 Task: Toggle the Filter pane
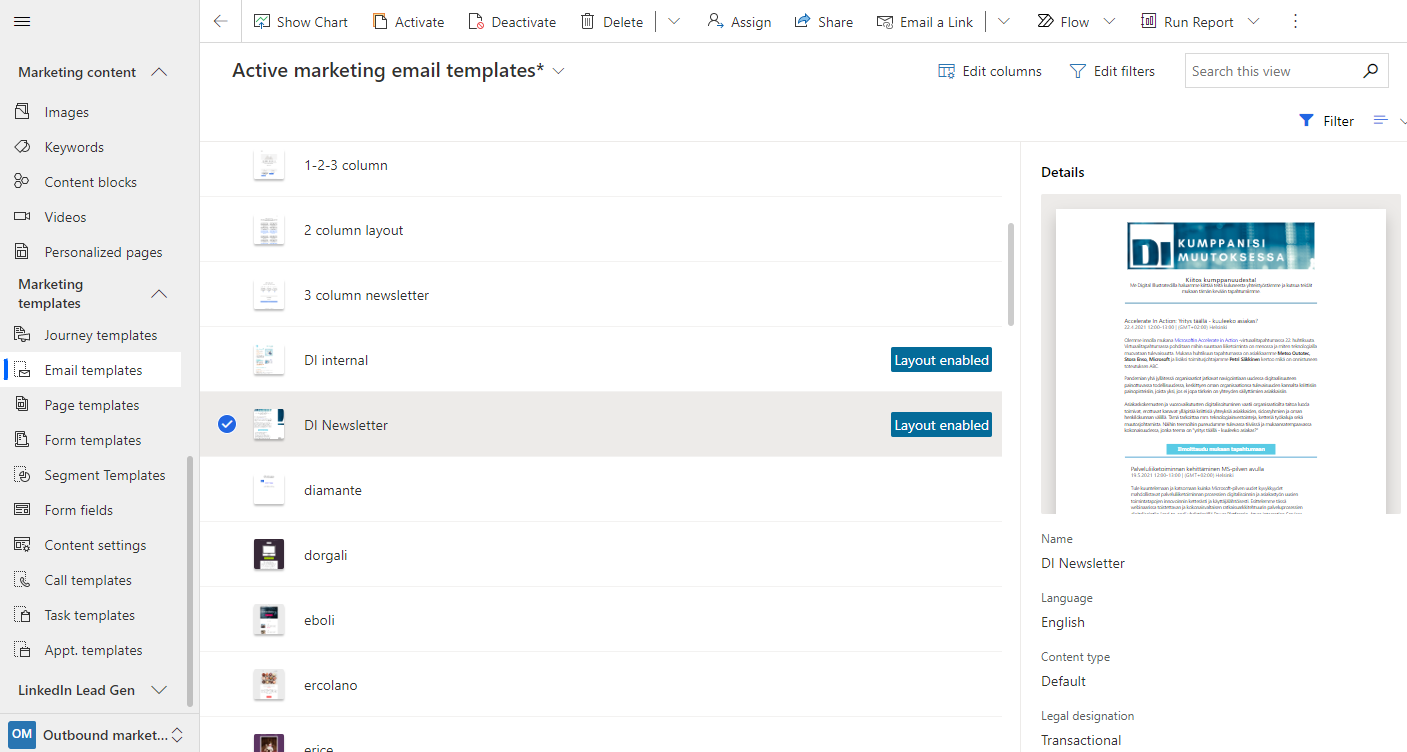coord(1326,120)
